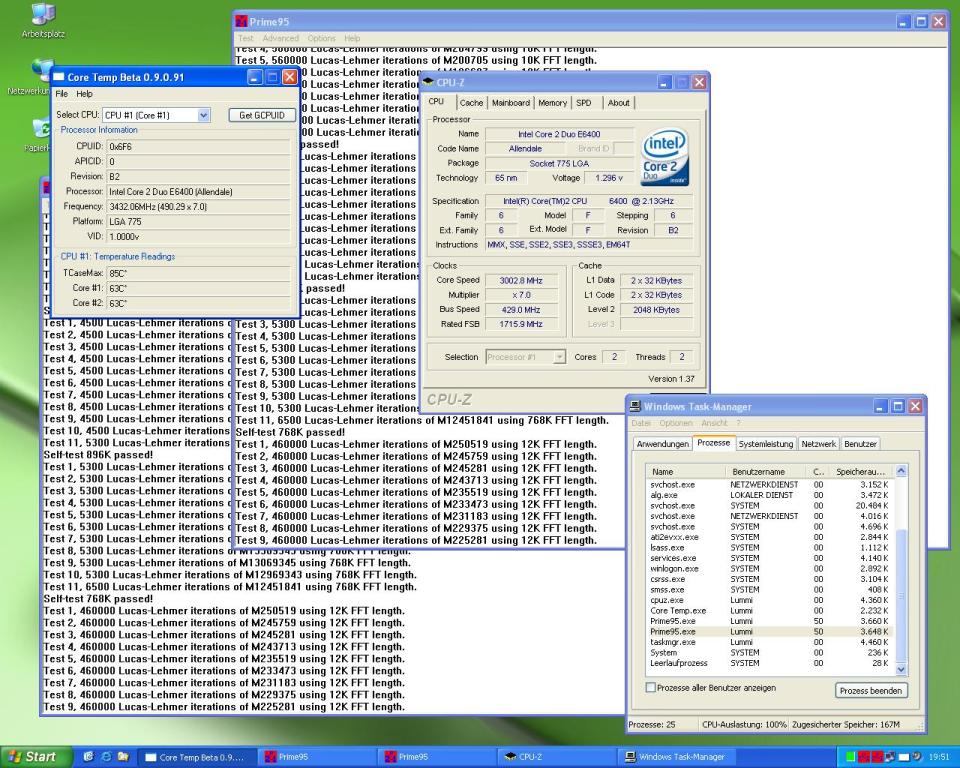Screen dimensions: 960x768
Task: Launch Internet Explorer from quick launch
Action: click(106, 757)
